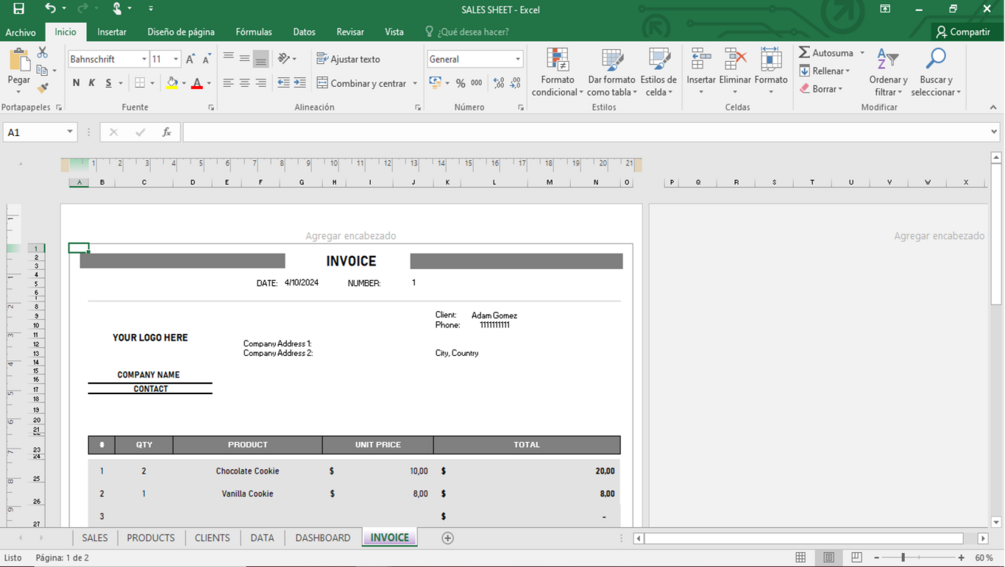Insert function with the fx icon

point(167,132)
